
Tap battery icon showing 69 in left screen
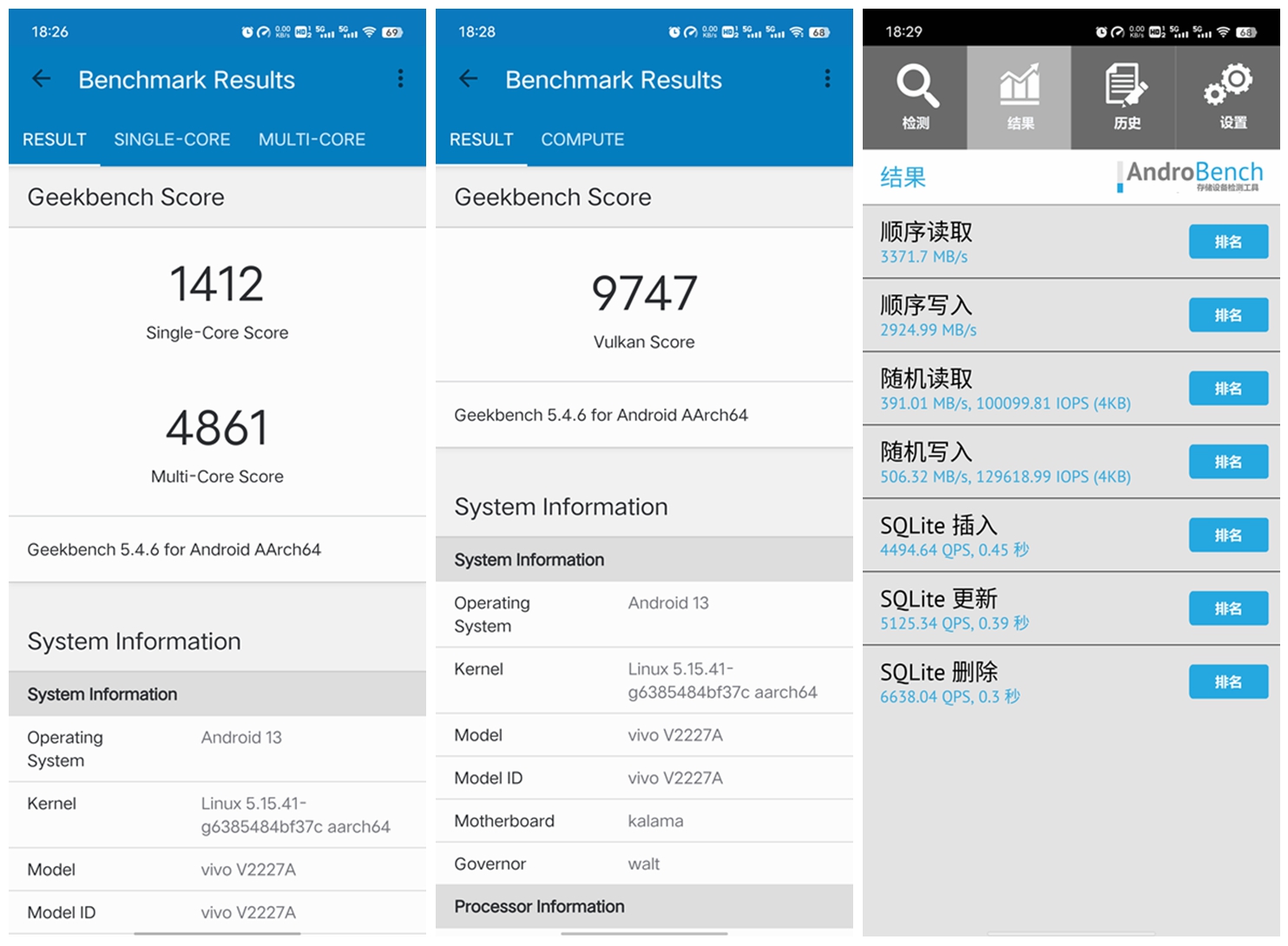(392, 32)
